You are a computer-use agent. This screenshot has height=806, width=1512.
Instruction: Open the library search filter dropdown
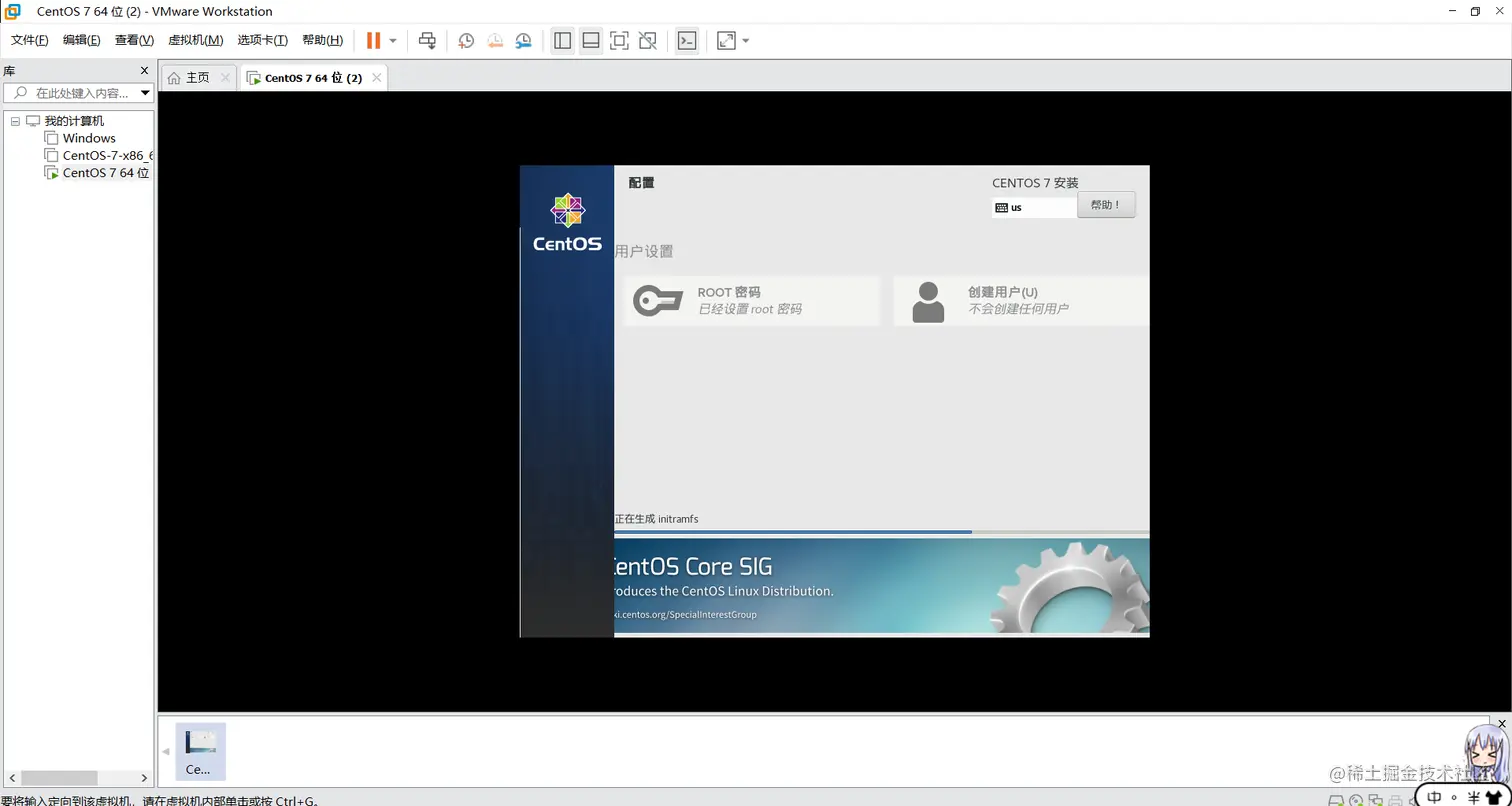[145, 93]
